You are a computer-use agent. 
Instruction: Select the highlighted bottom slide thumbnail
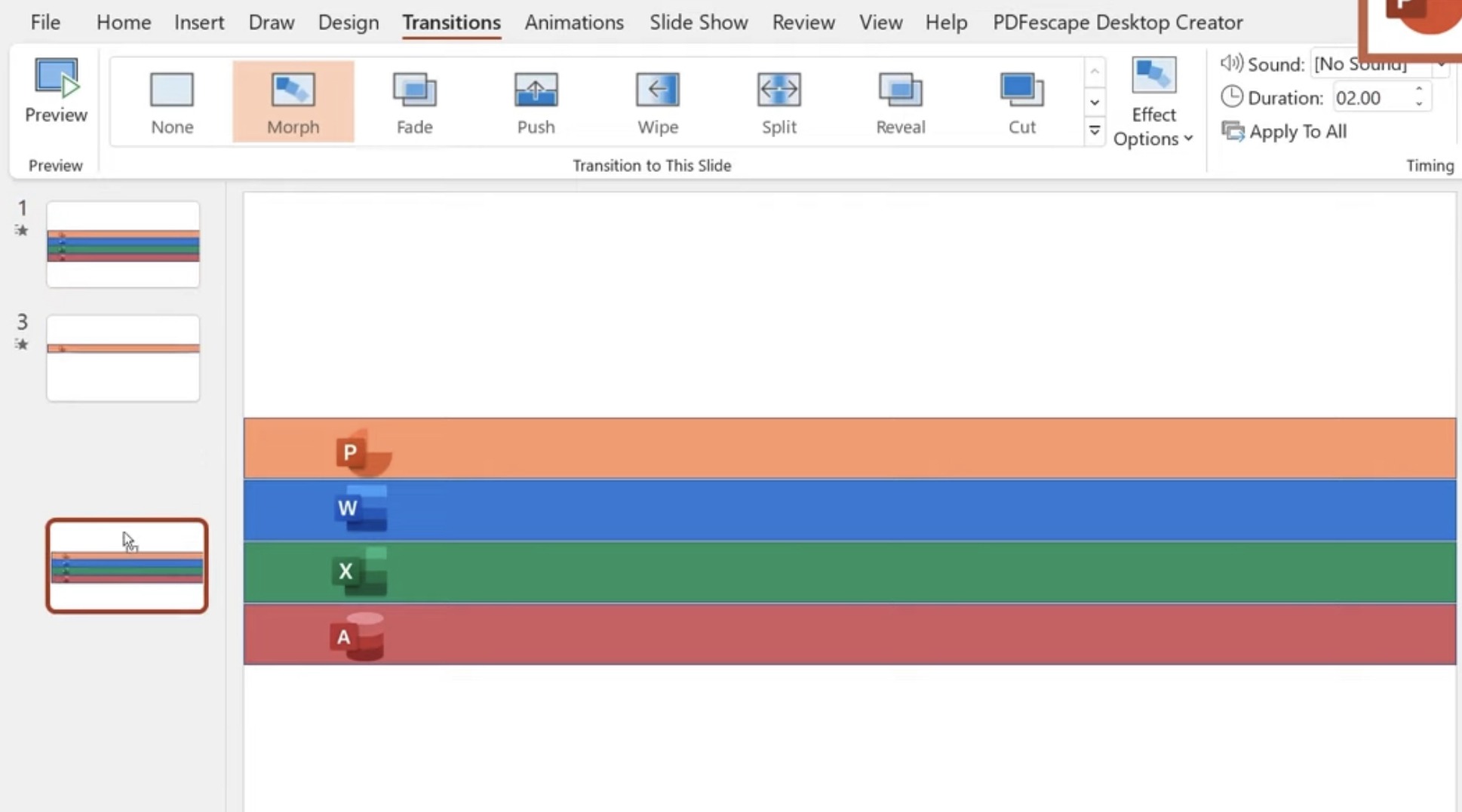pyautogui.click(x=127, y=565)
